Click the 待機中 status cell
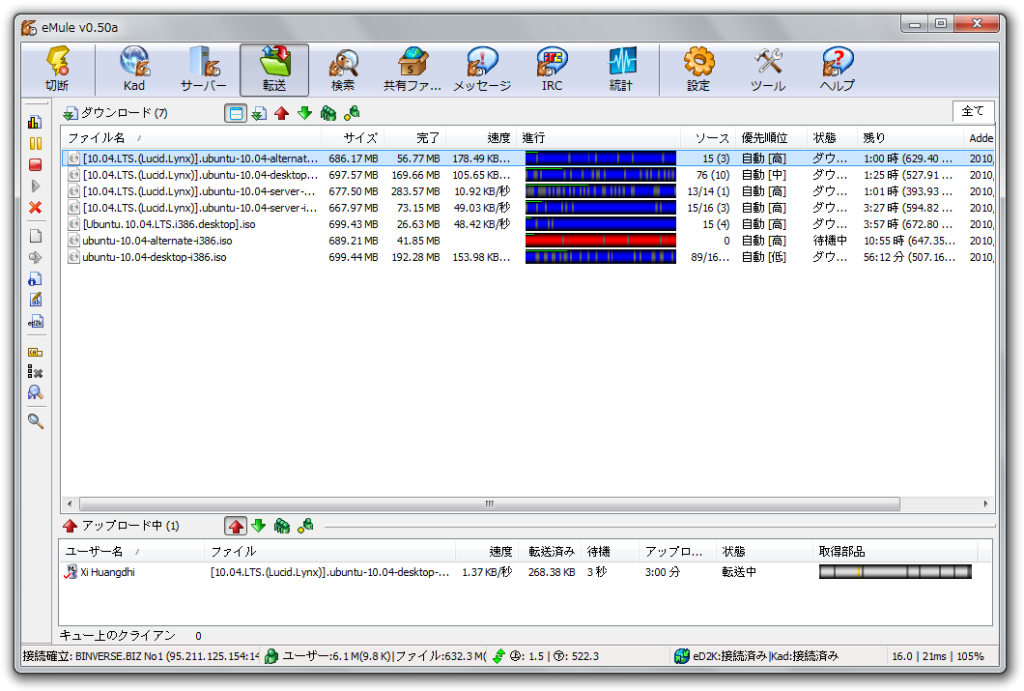 tap(829, 240)
